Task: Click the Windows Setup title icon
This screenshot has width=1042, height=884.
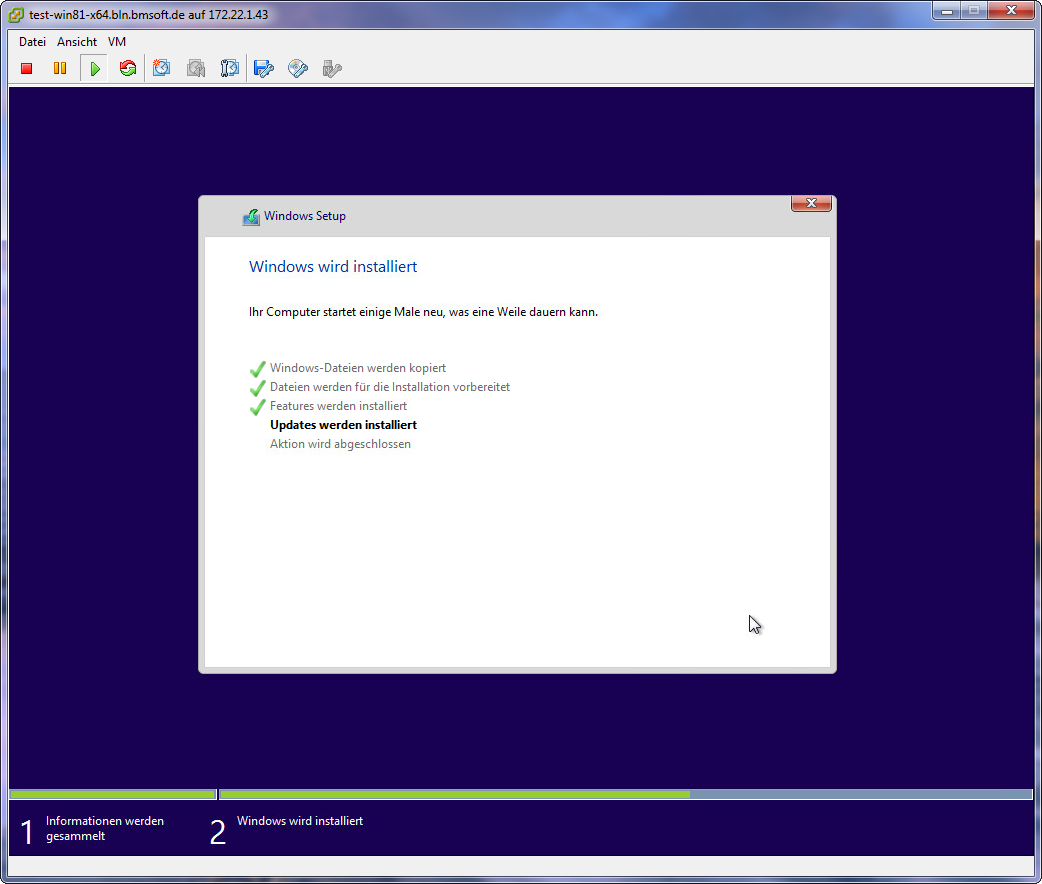Action: 251,217
